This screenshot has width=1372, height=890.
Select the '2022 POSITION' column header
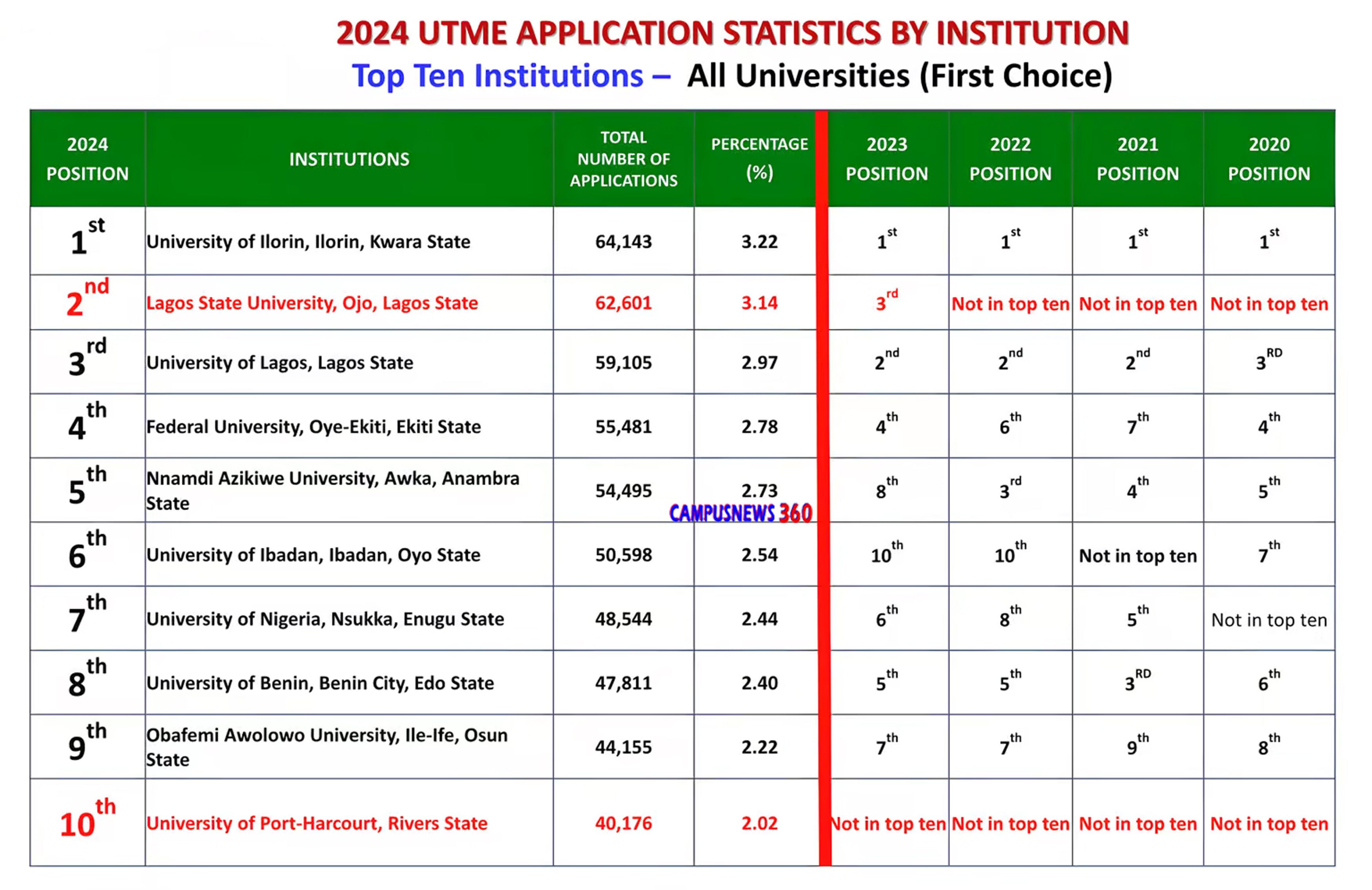[x=1011, y=158]
